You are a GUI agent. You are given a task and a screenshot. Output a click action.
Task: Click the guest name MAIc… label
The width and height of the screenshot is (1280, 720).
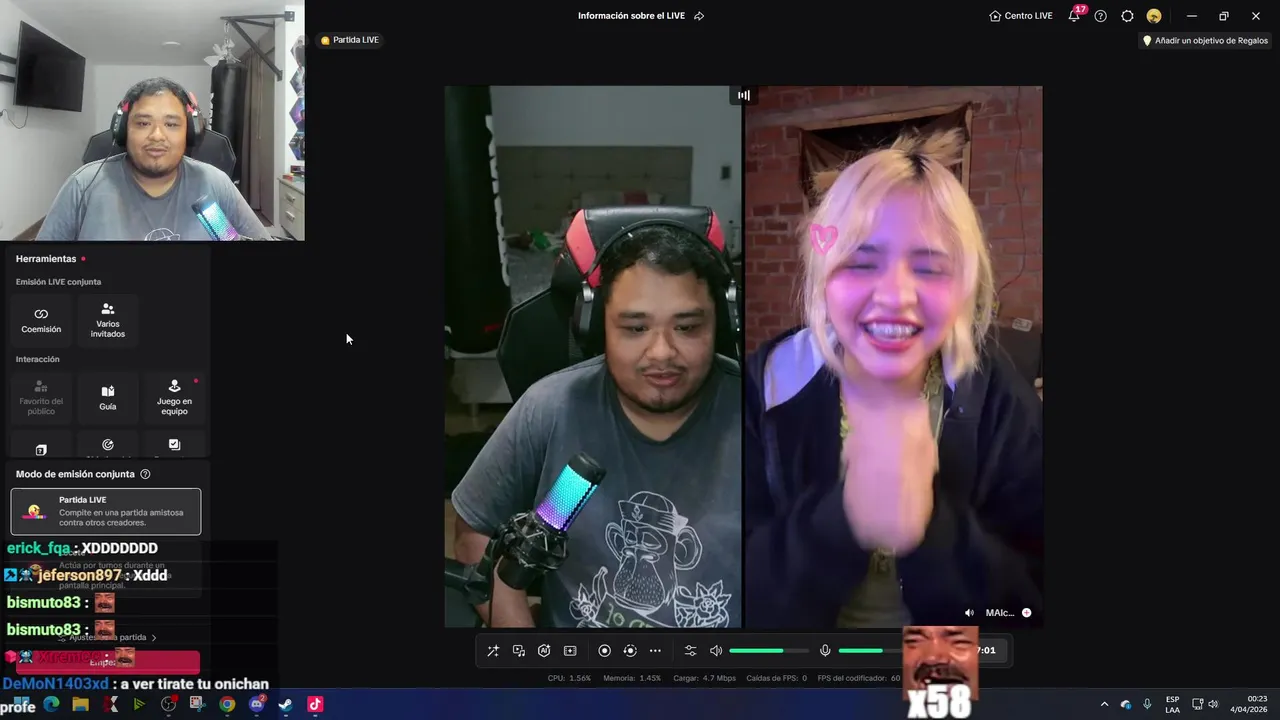(x=1000, y=613)
